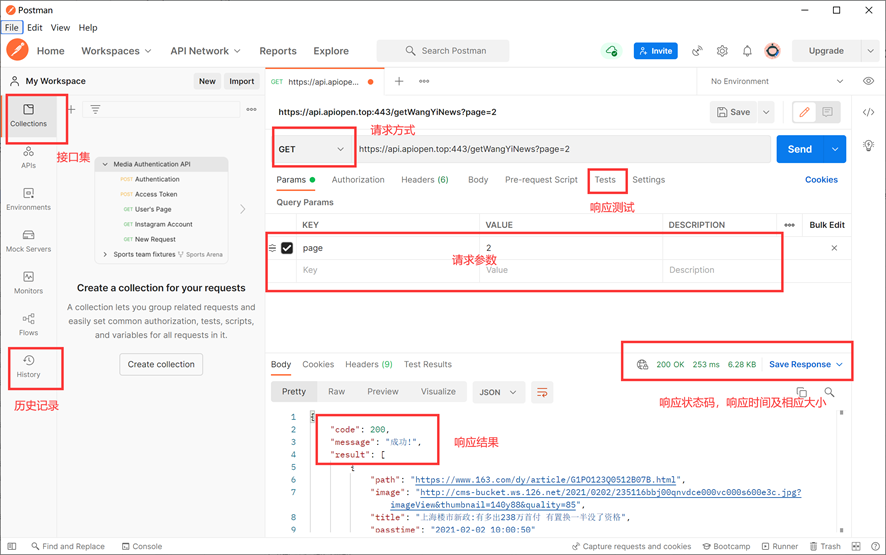
Task: Open the code snippet icon
Action: click(868, 112)
